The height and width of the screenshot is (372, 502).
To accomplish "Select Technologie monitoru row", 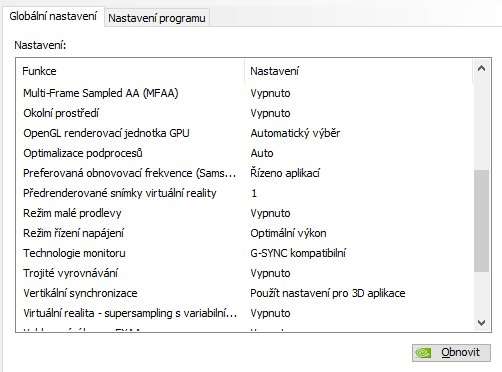I will (x=244, y=253).
